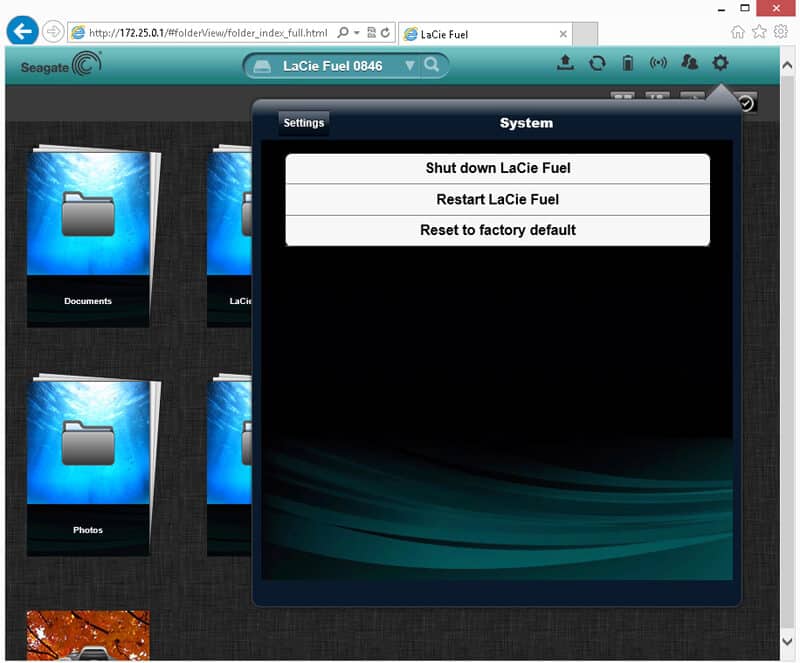Minimize the browser window
This screenshot has width=800, height=663.
(x=721, y=9)
